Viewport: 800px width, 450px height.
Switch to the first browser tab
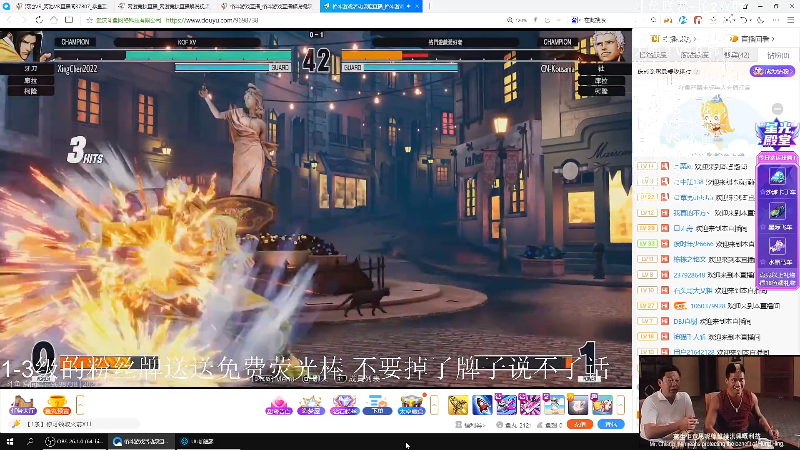click(61, 6)
